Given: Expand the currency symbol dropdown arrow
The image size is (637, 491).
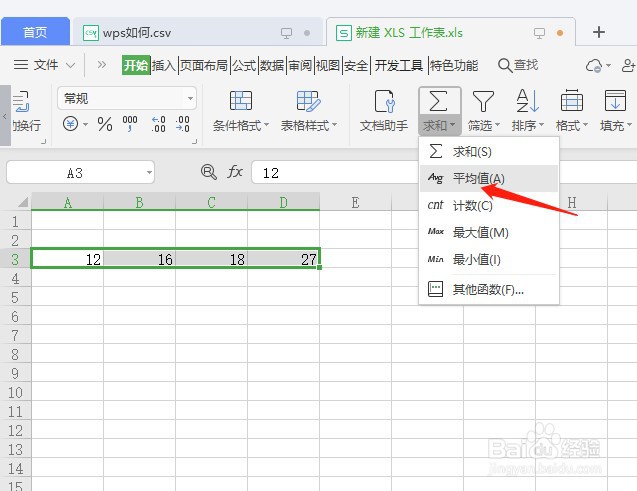Looking at the screenshot, I should click(86, 124).
